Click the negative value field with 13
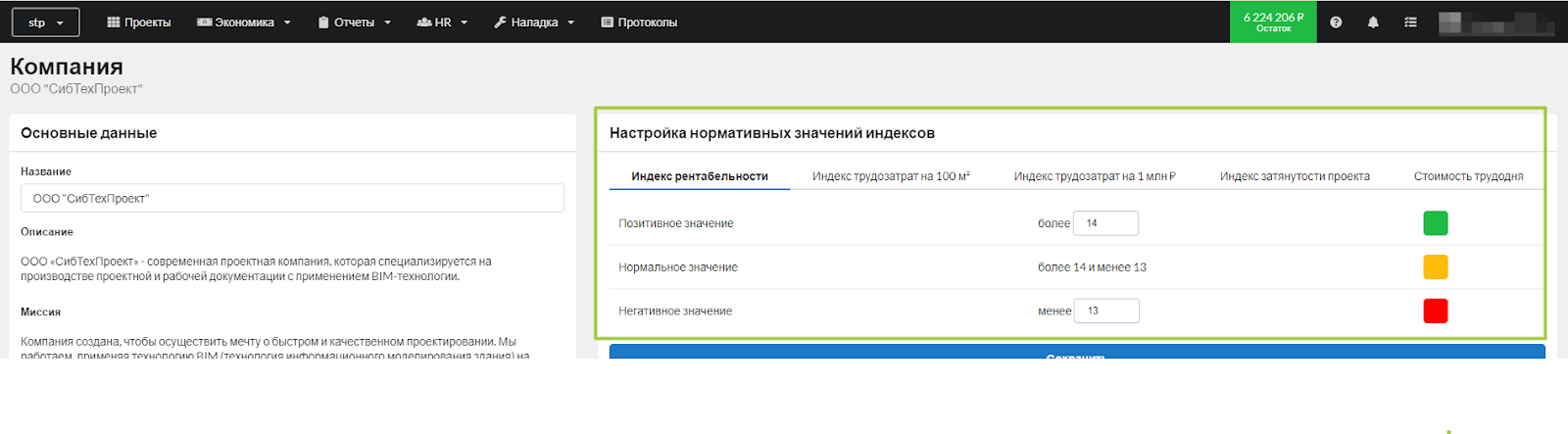The height and width of the screenshot is (434, 1568). click(1106, 311)
